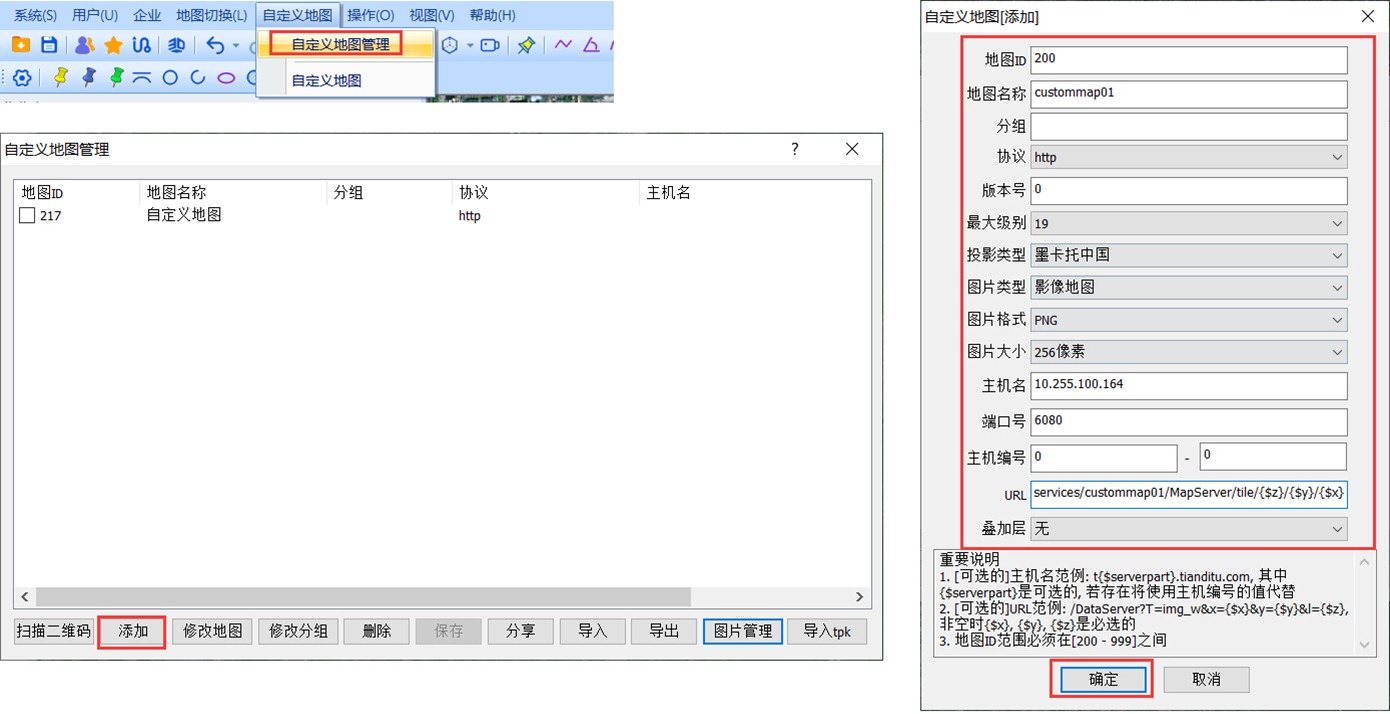Viewport: 1390px width, 714px height.
Task: Click the camera recording icon
Action: click(490, 45)
